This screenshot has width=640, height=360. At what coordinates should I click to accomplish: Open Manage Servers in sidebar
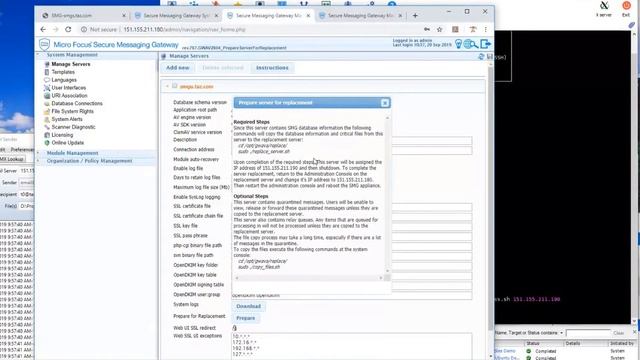pos(71,64)
